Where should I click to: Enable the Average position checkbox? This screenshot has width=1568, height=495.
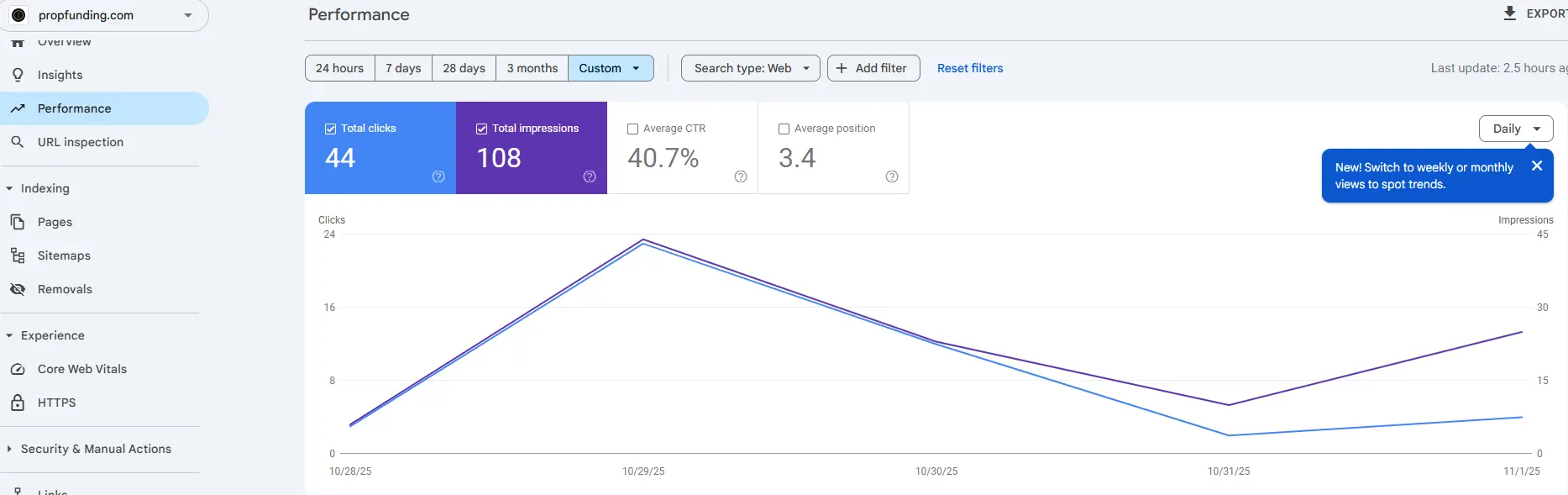click(784, 129)
